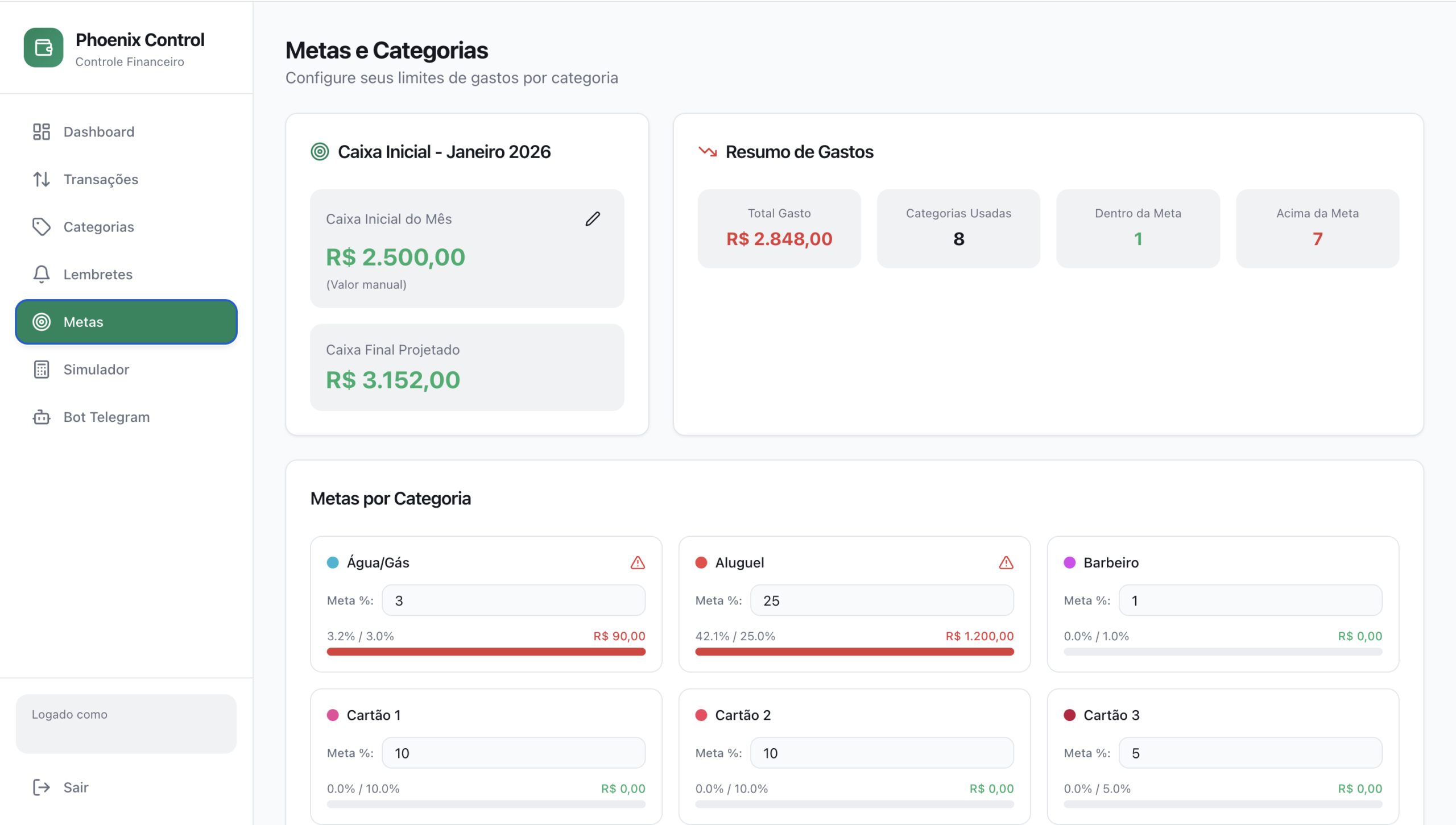
Task: Click the Caixa Final Projetado R$ 3.152,00 value
Action: coord(393,380)
